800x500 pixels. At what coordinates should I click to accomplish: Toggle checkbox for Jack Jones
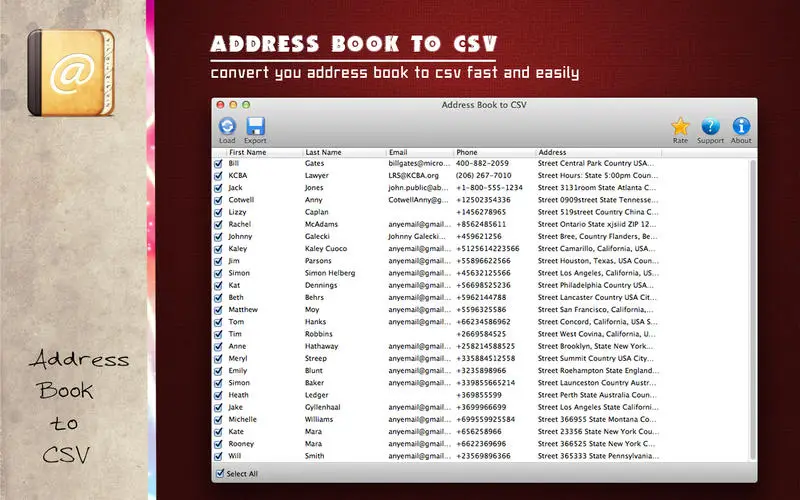218,188
